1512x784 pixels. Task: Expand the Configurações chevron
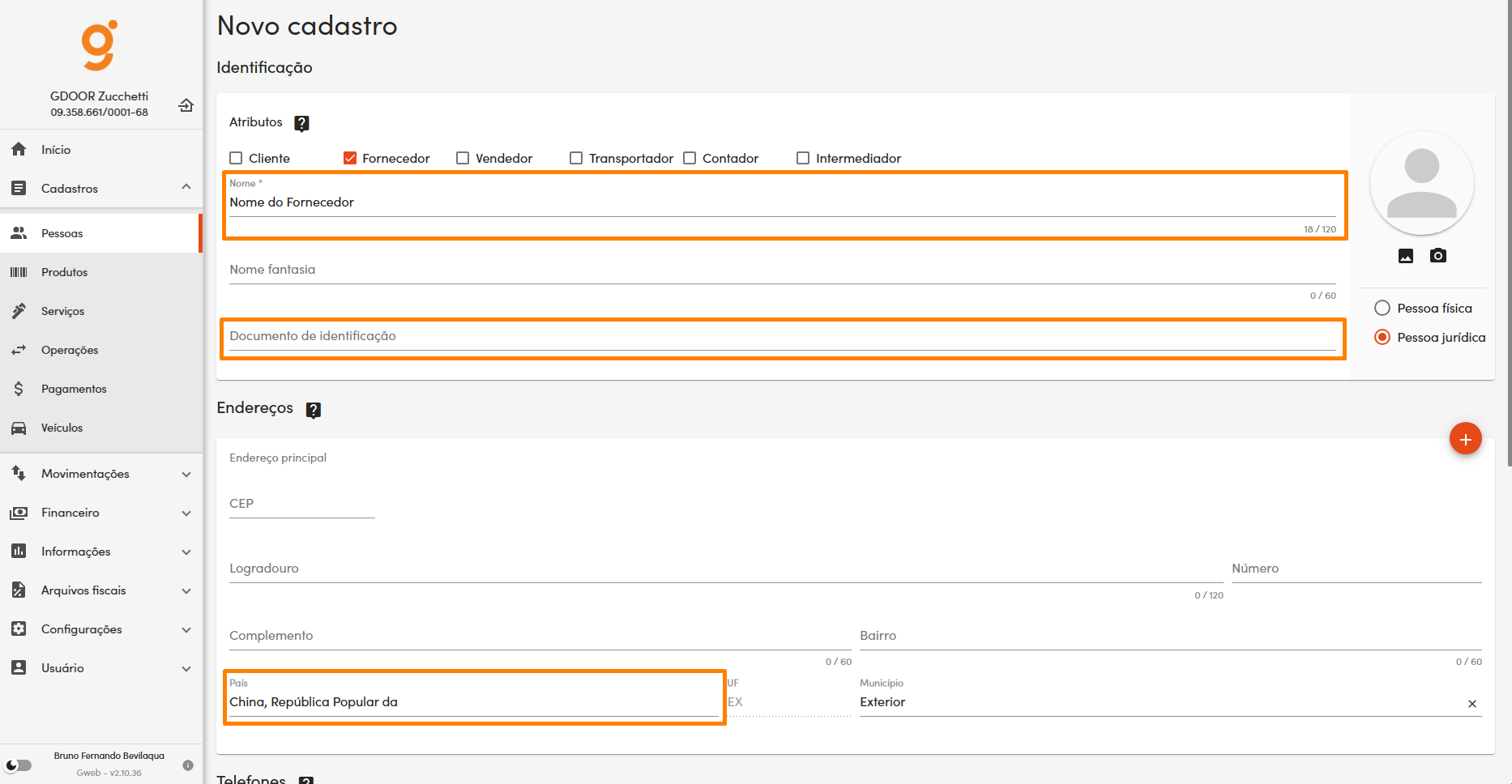186,629
